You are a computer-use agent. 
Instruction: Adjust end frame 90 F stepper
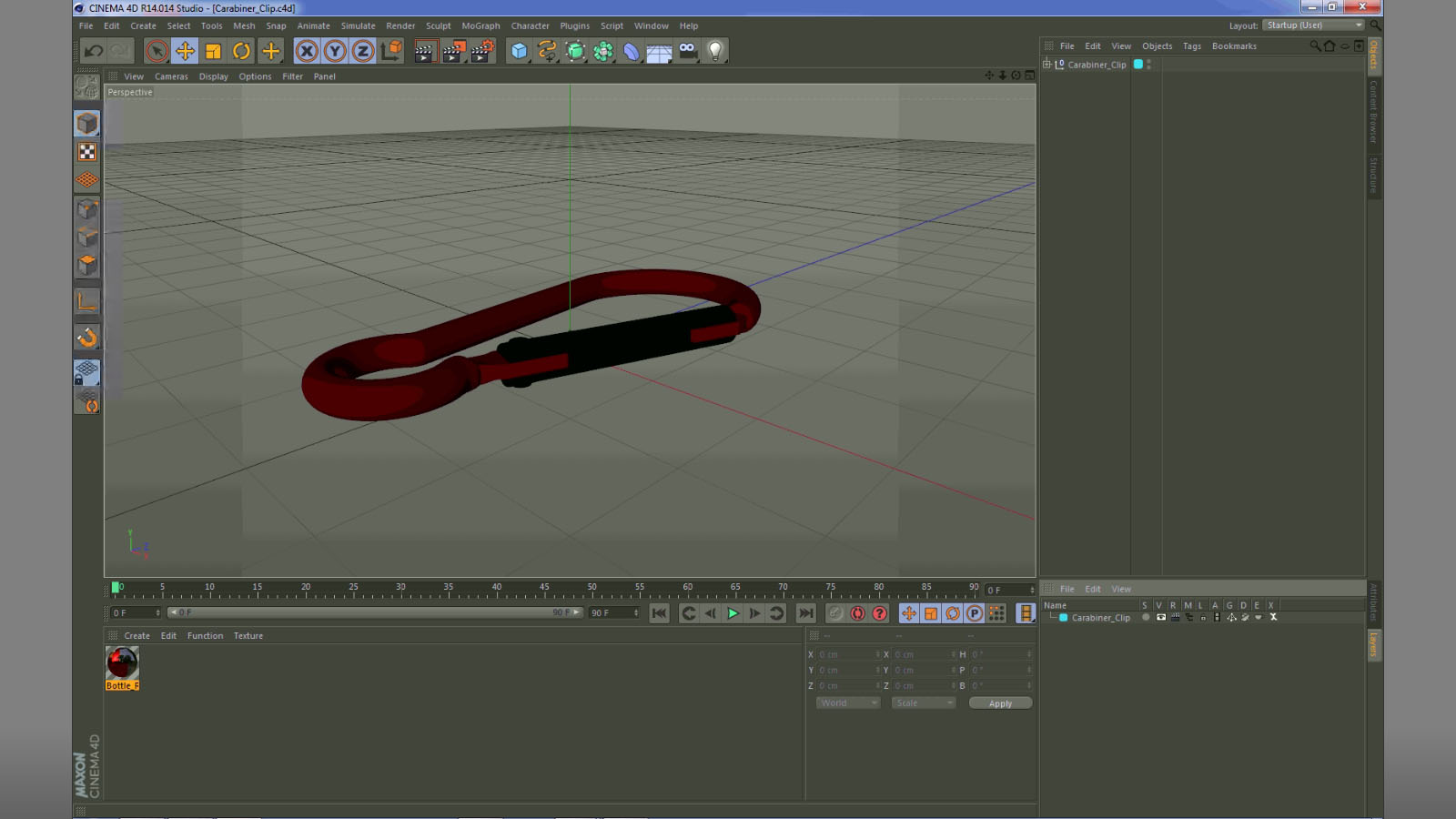pyautogui.click(x=636, y=612)
